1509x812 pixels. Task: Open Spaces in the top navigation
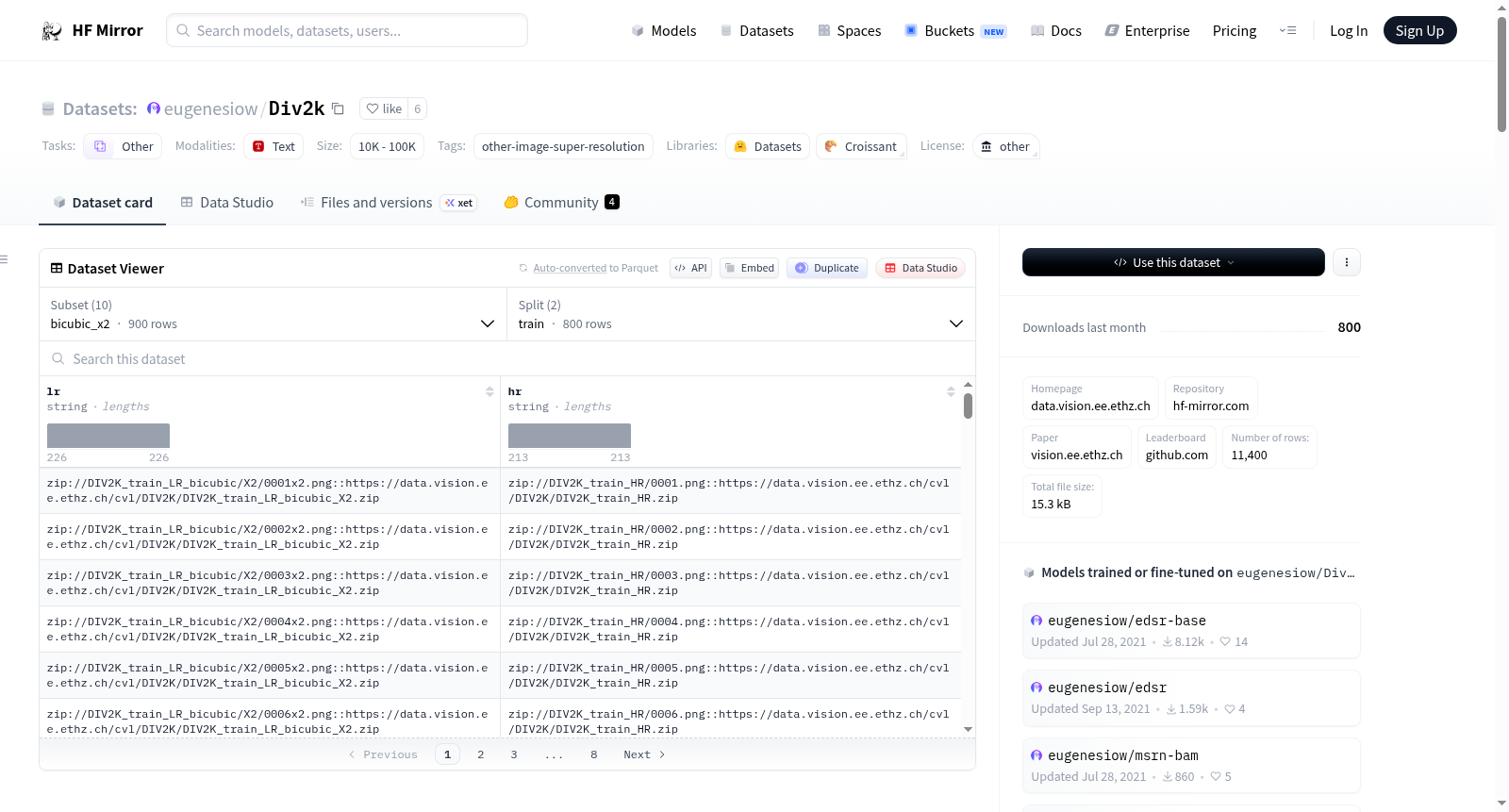click(850, 30)
